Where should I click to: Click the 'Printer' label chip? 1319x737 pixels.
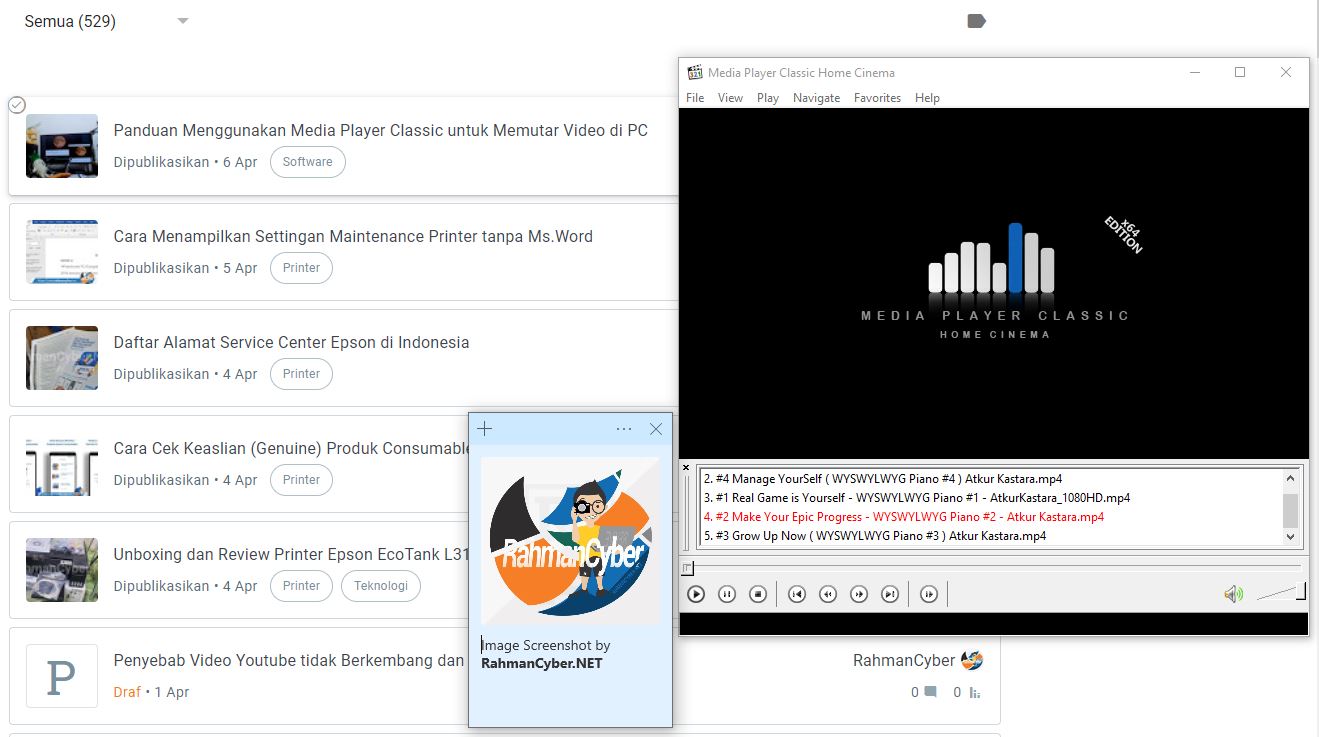[x=301, y=268]
